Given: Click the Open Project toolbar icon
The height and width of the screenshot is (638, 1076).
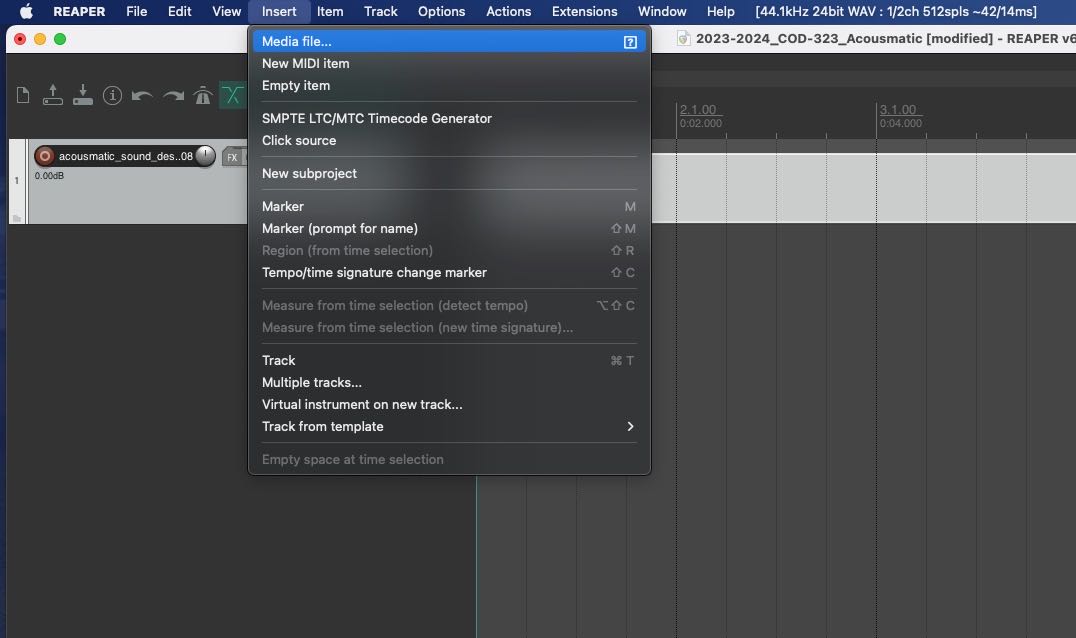Looking at the screenshot, I should (53, 96).
